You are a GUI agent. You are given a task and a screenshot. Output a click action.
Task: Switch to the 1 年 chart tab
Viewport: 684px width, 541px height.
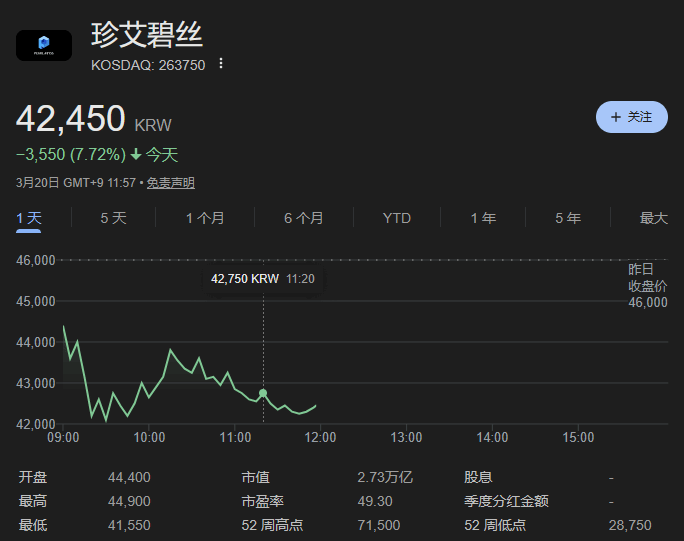[483, 218]
